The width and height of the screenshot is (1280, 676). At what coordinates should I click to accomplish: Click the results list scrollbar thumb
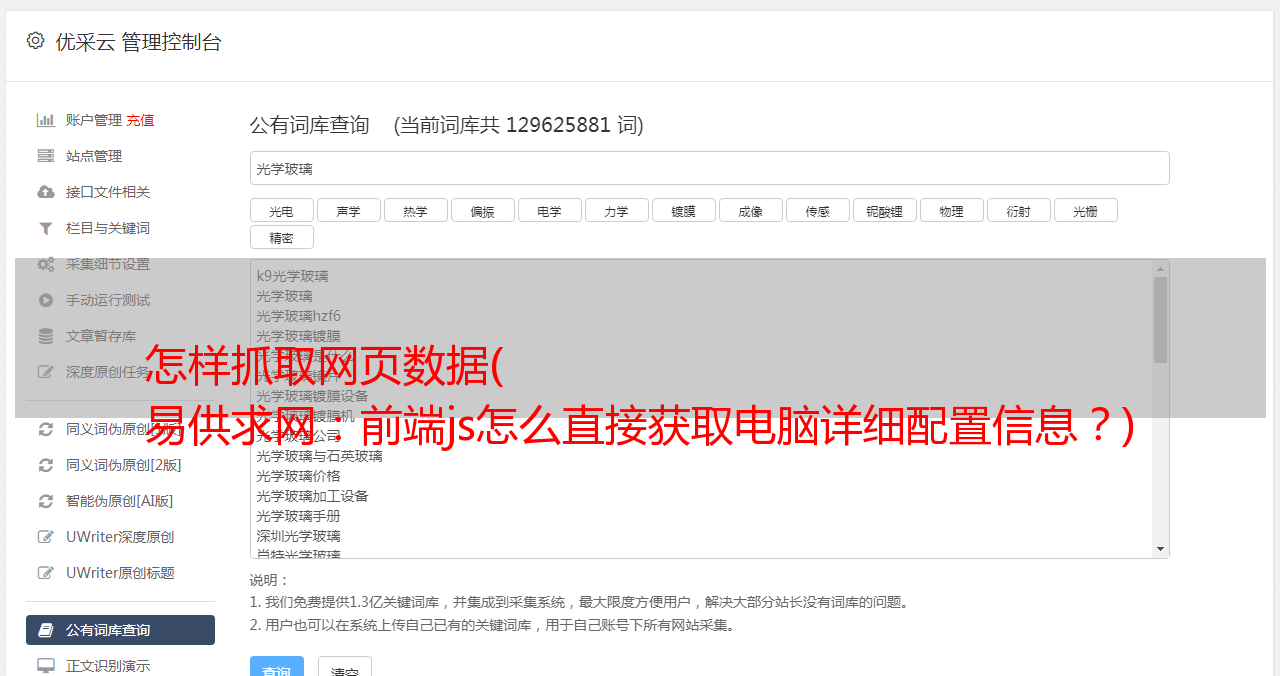pos(1160,320)
